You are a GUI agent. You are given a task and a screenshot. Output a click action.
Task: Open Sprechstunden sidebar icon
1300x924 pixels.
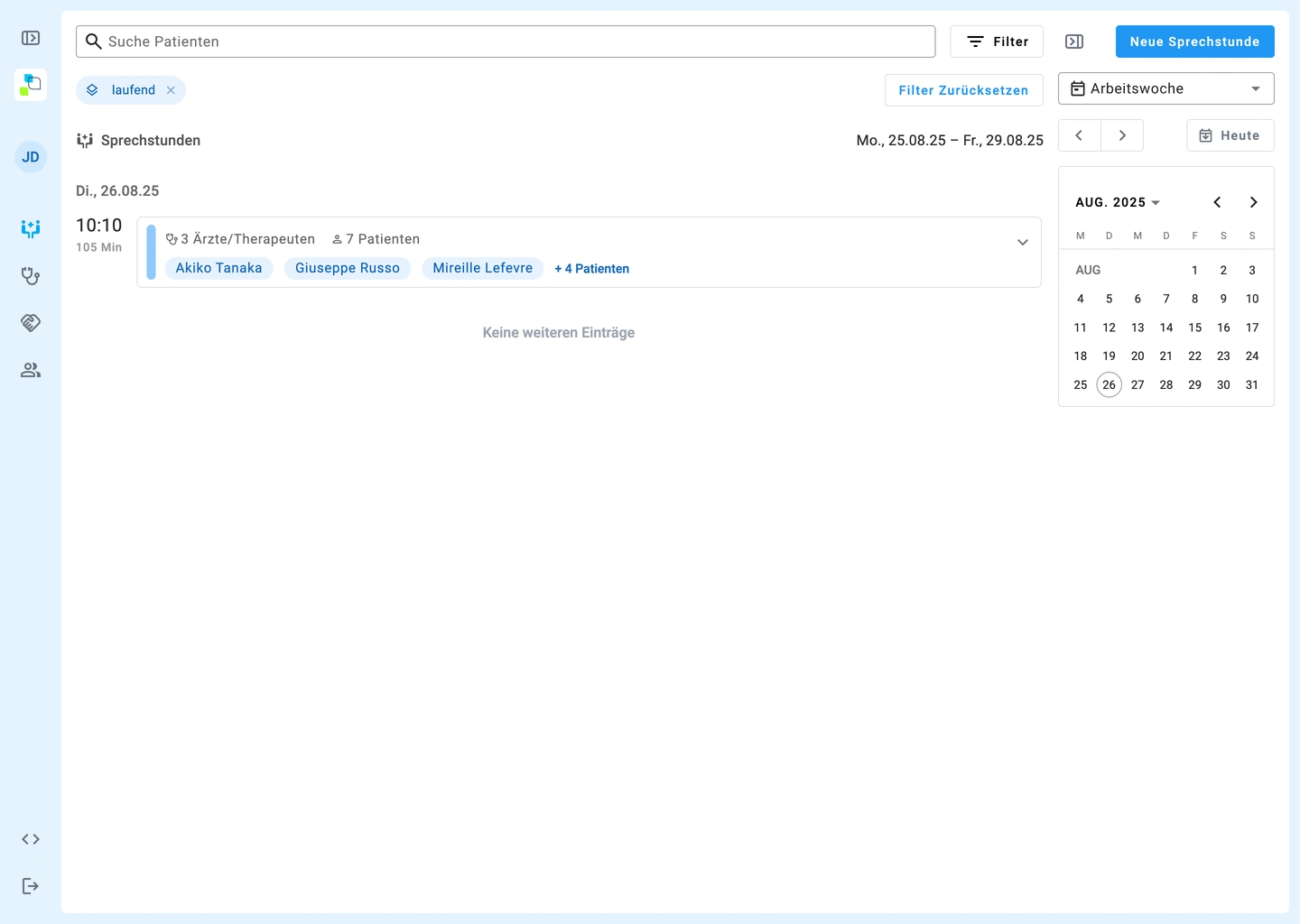[x=31, y=228]
